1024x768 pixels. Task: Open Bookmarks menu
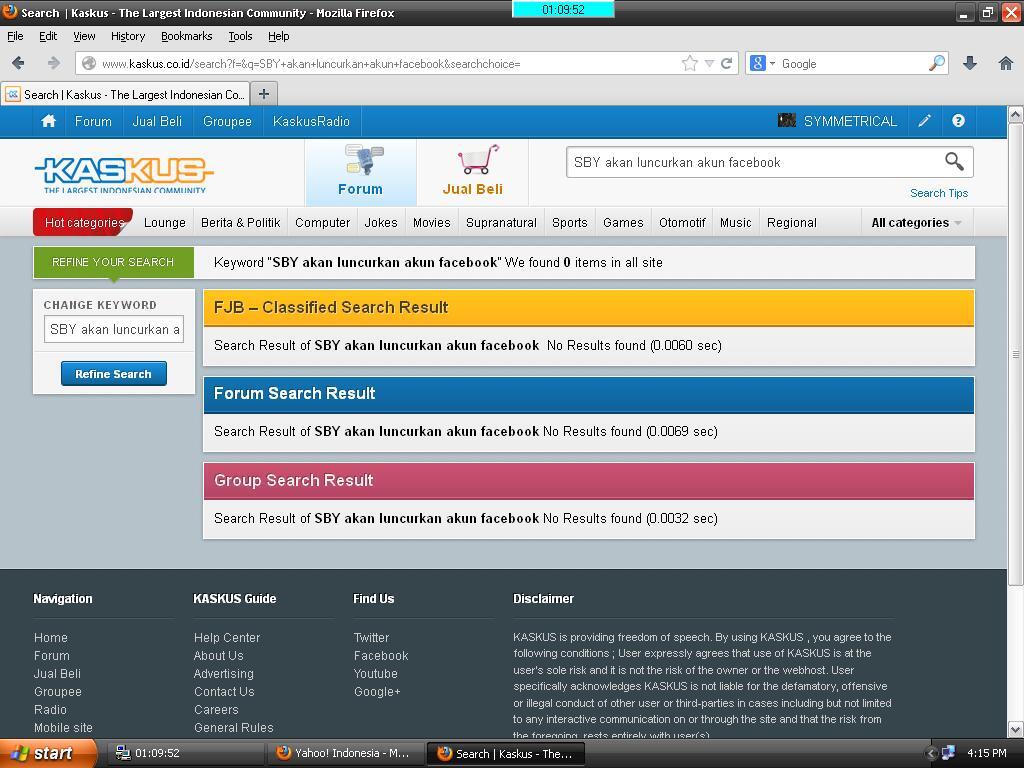tap(186, 36)
